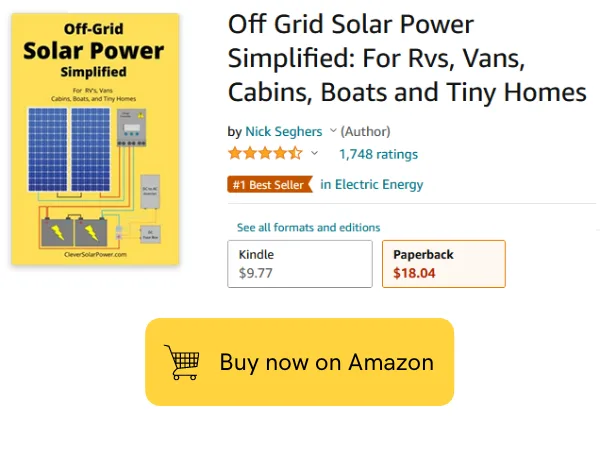
Task: Click the solar panels illustration on the cover
Action: [71, 150]
